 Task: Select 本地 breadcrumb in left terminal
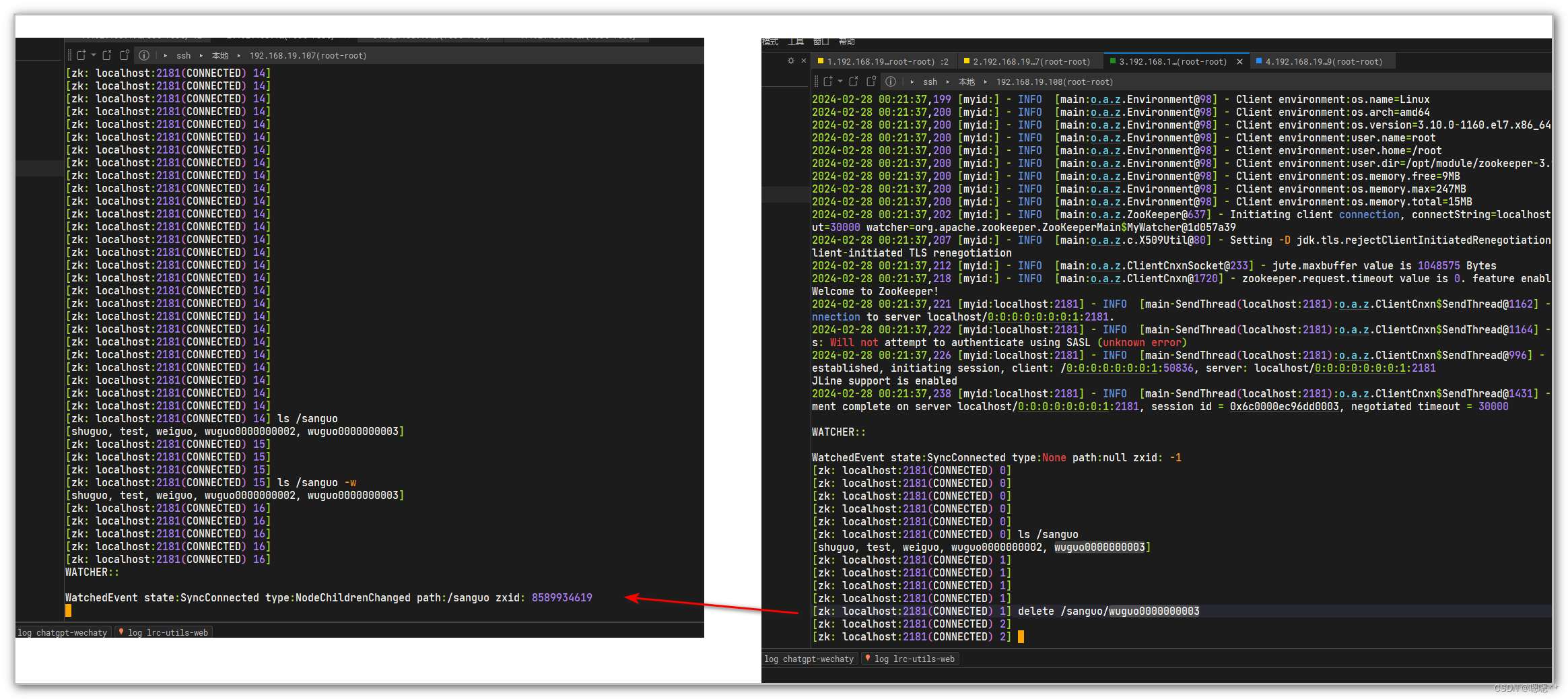(220, 56)
